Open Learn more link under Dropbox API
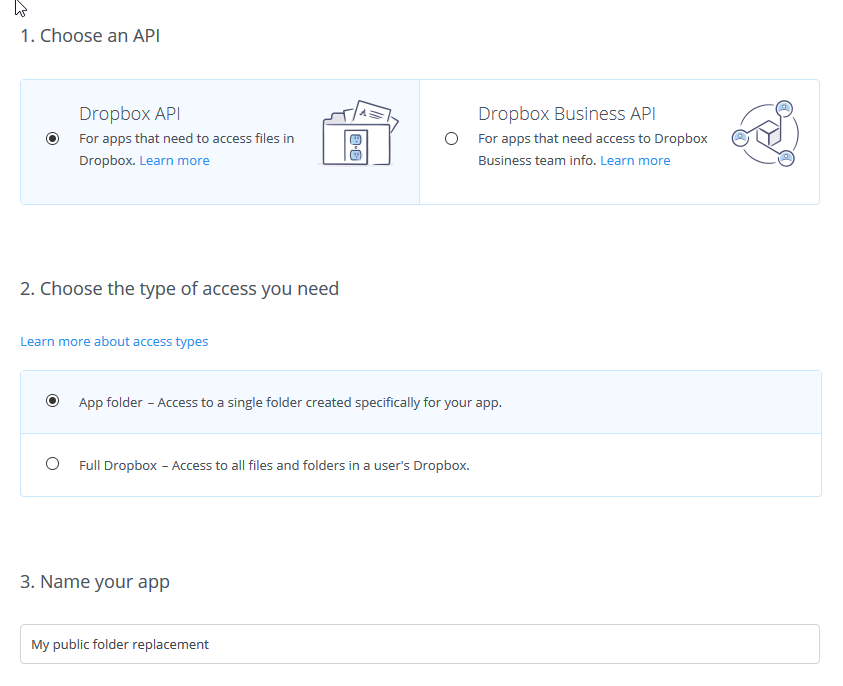This screenshot has width=843, height=686. point(174,161)
